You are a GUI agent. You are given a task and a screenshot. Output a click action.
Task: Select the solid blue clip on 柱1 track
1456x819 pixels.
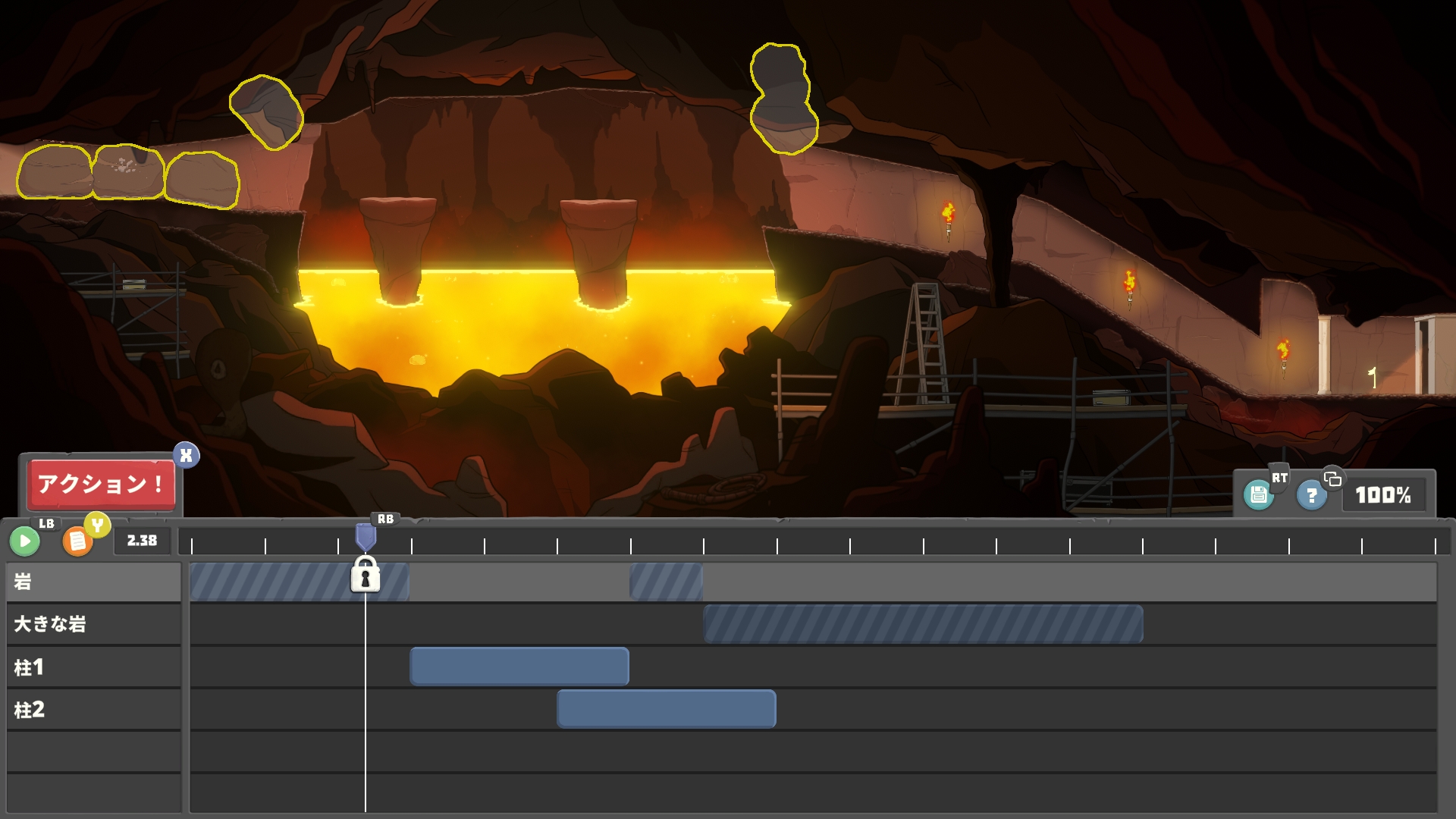coord(519,667)
